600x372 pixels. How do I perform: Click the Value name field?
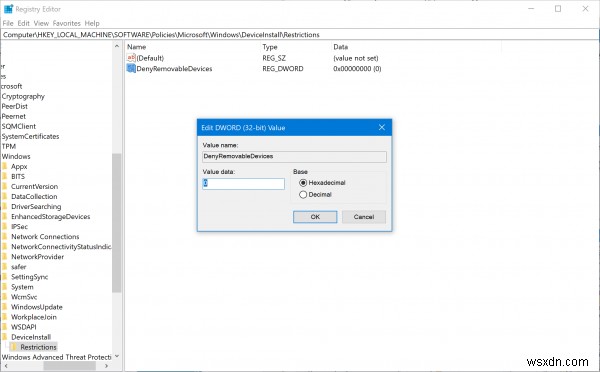294,157
